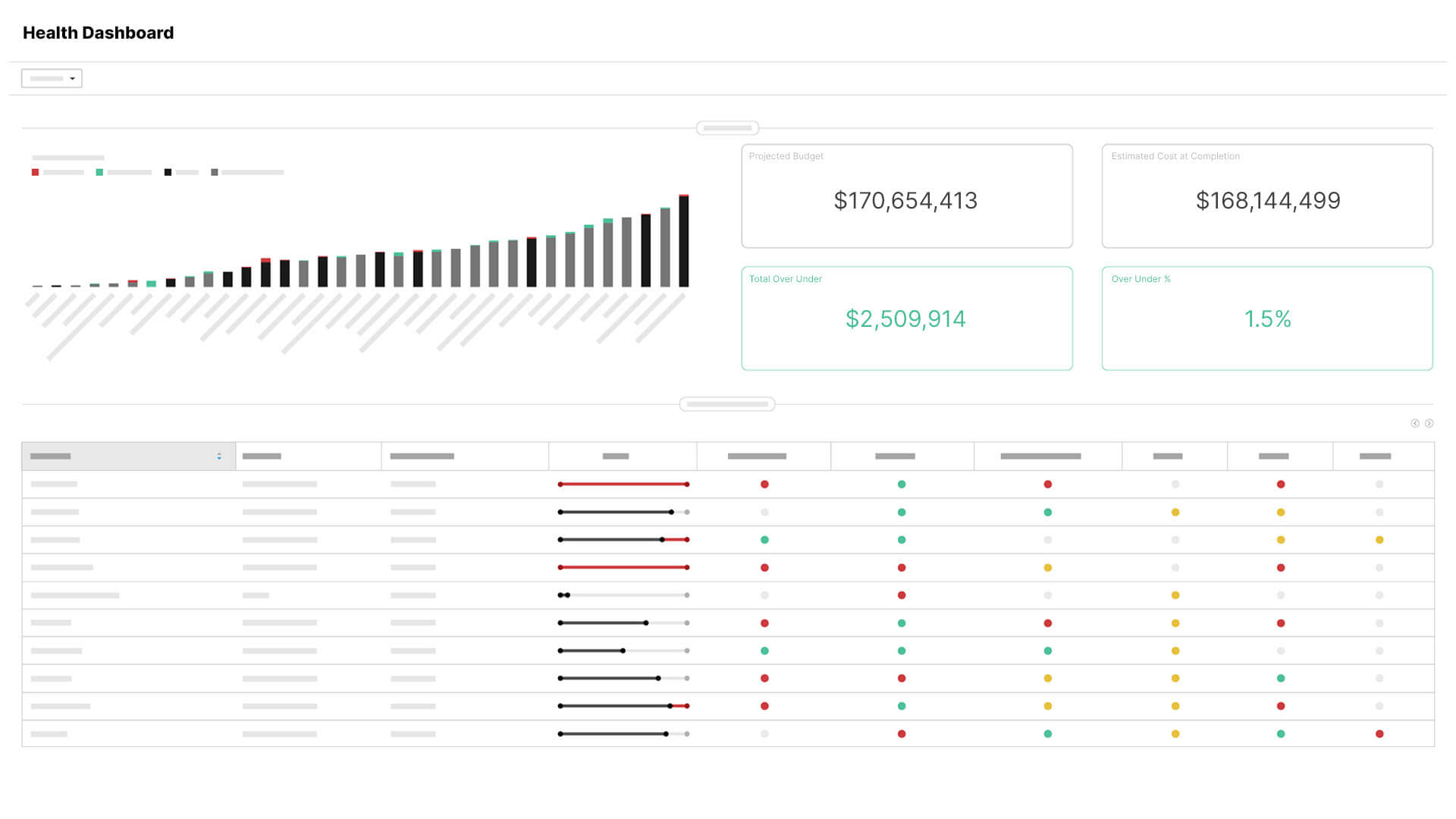Click the Health Dashboard title
This screenshot has width=1456, height=819.
pos(99,33)
